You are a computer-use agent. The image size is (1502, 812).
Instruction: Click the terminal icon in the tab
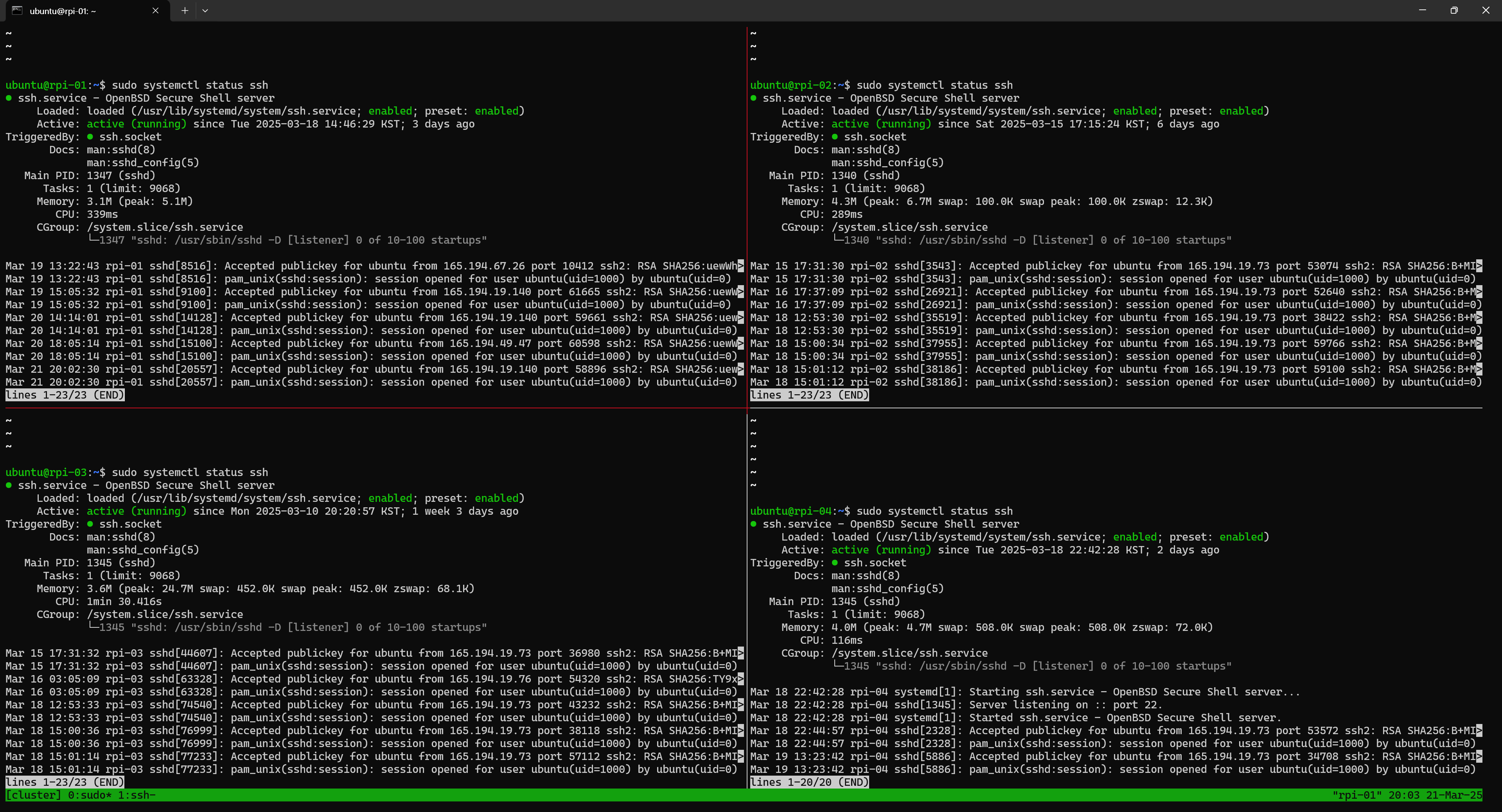(x=18, y=11)
